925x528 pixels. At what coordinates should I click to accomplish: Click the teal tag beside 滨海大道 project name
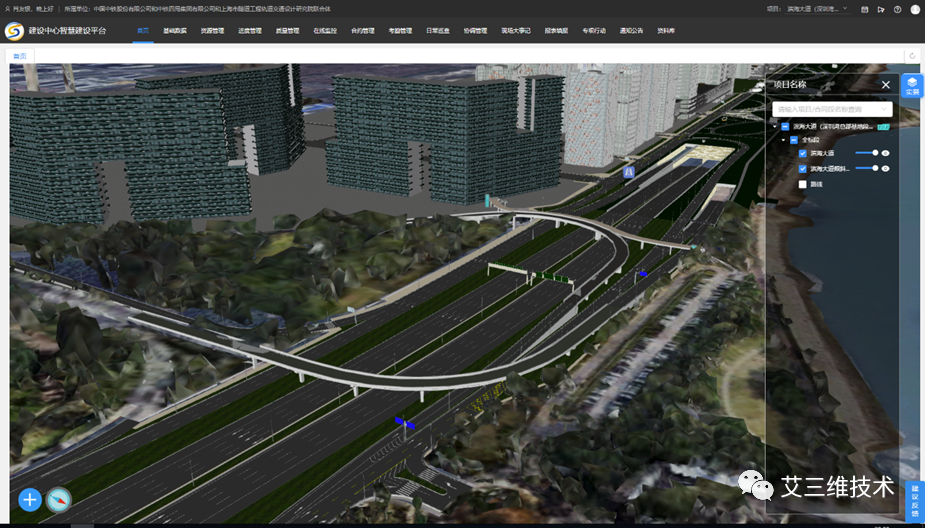tap(883, 126)
